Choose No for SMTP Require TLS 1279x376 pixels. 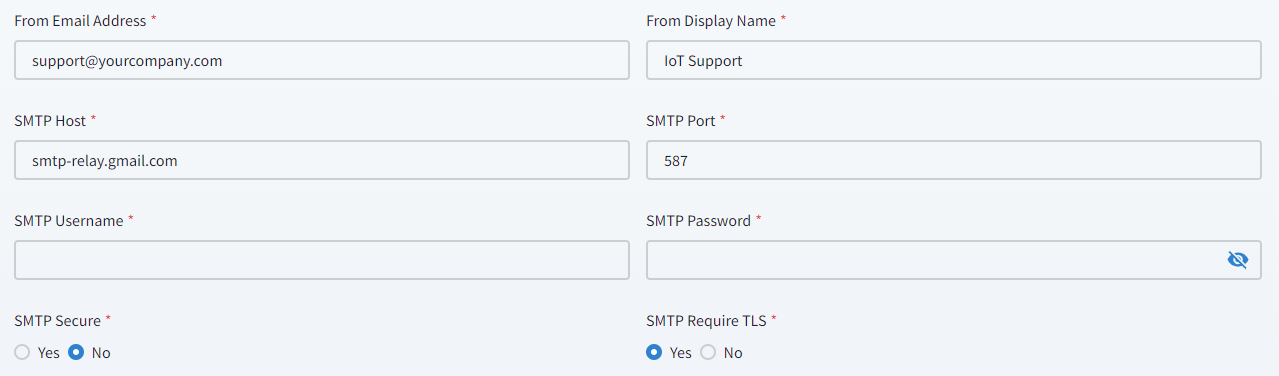(708, 352)
